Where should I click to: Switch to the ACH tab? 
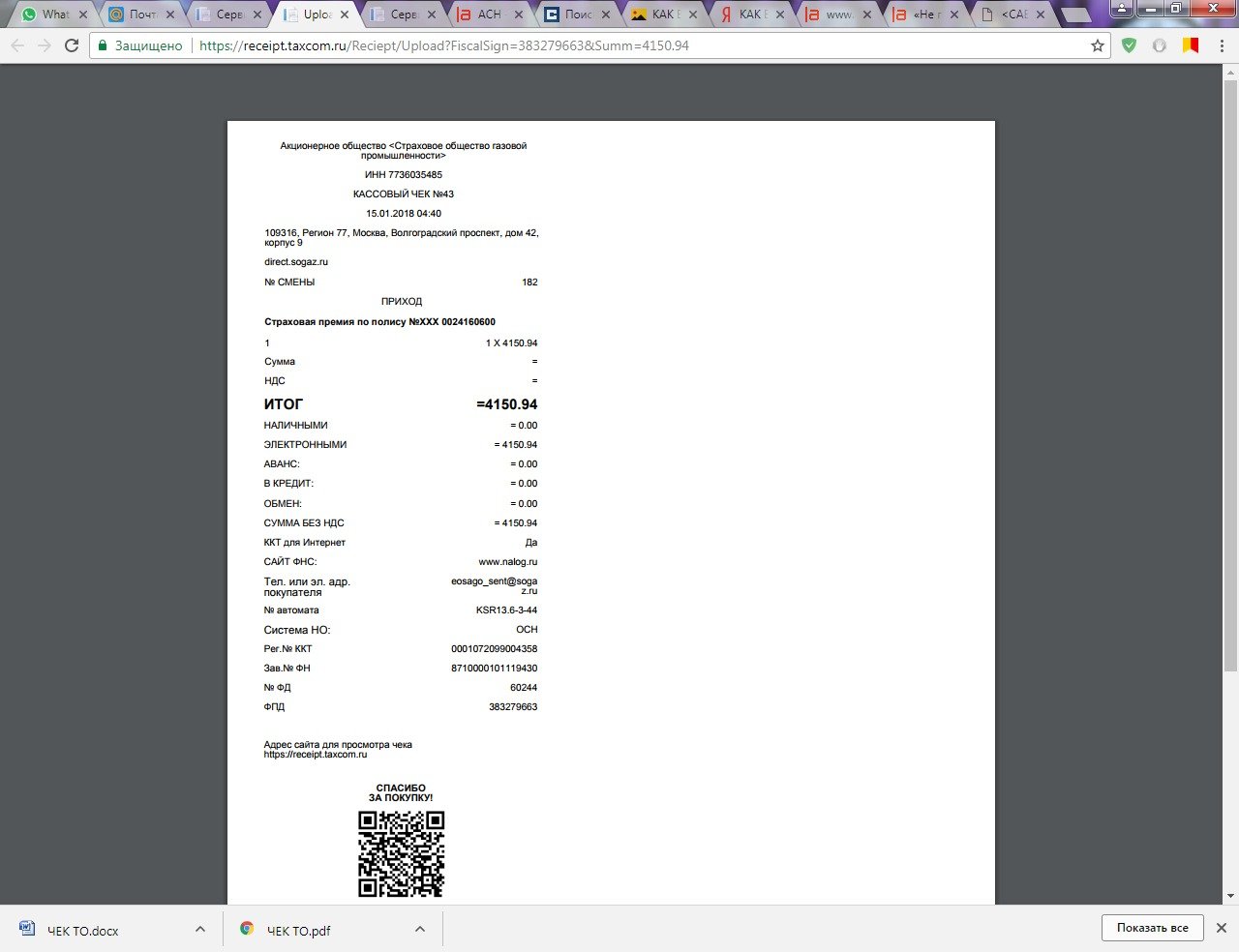(490, 15)
